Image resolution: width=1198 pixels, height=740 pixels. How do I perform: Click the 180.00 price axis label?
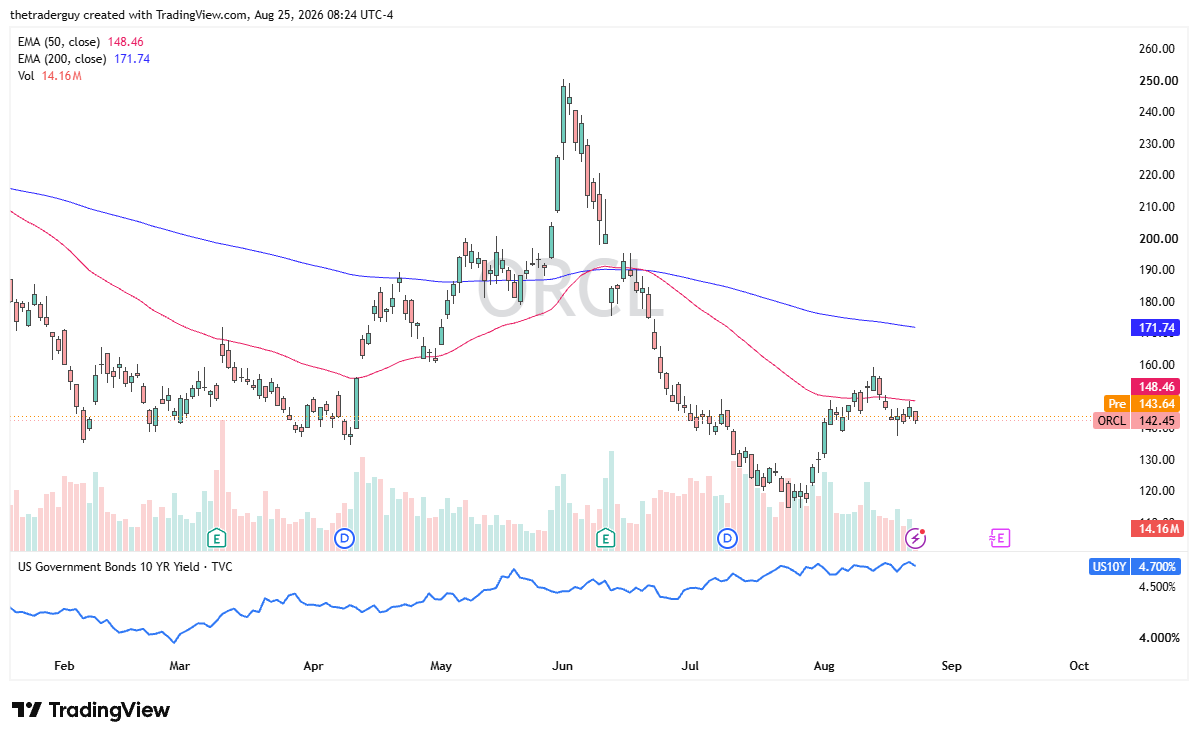pos(1157,302)
